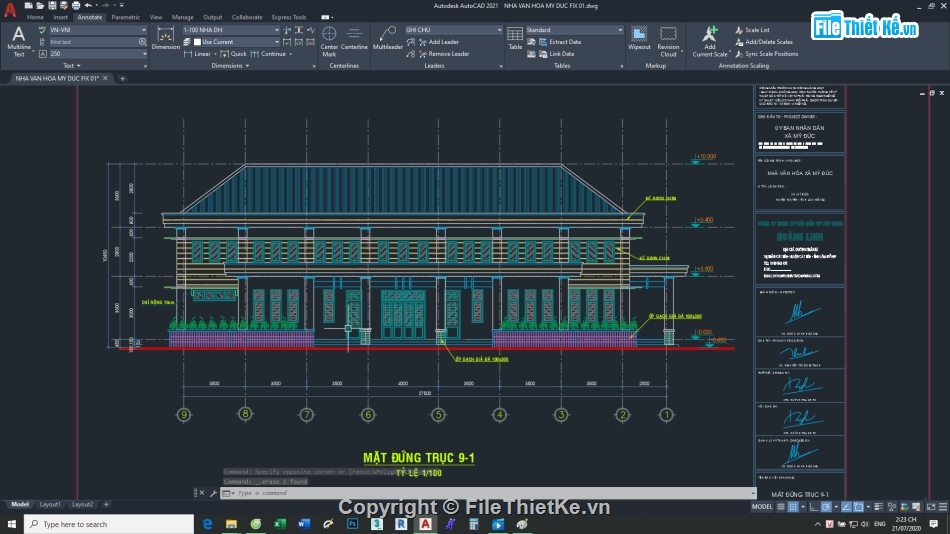Click Link Data

coord(556,54)
